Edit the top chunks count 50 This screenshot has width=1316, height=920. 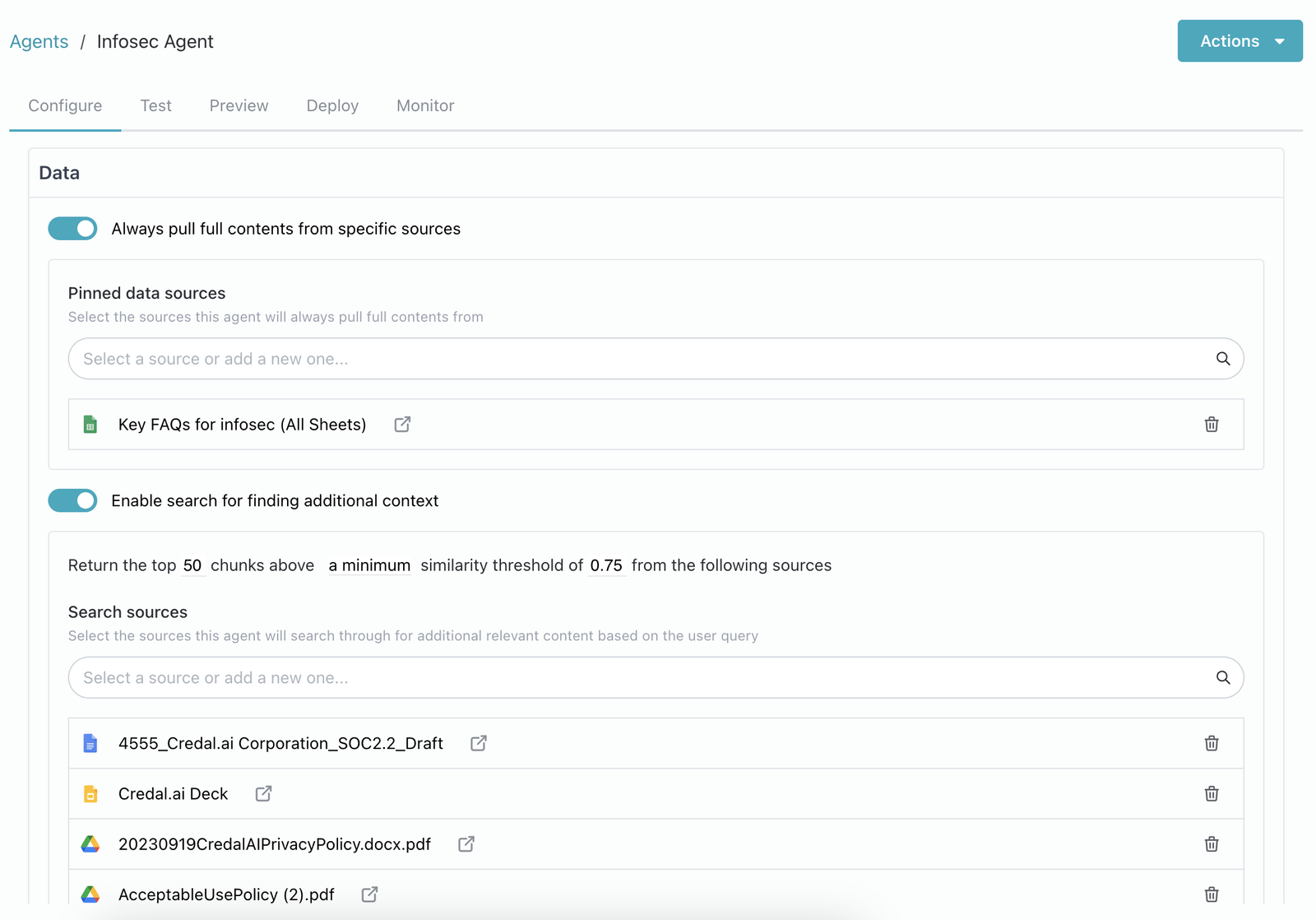click(x=192, y=565)
